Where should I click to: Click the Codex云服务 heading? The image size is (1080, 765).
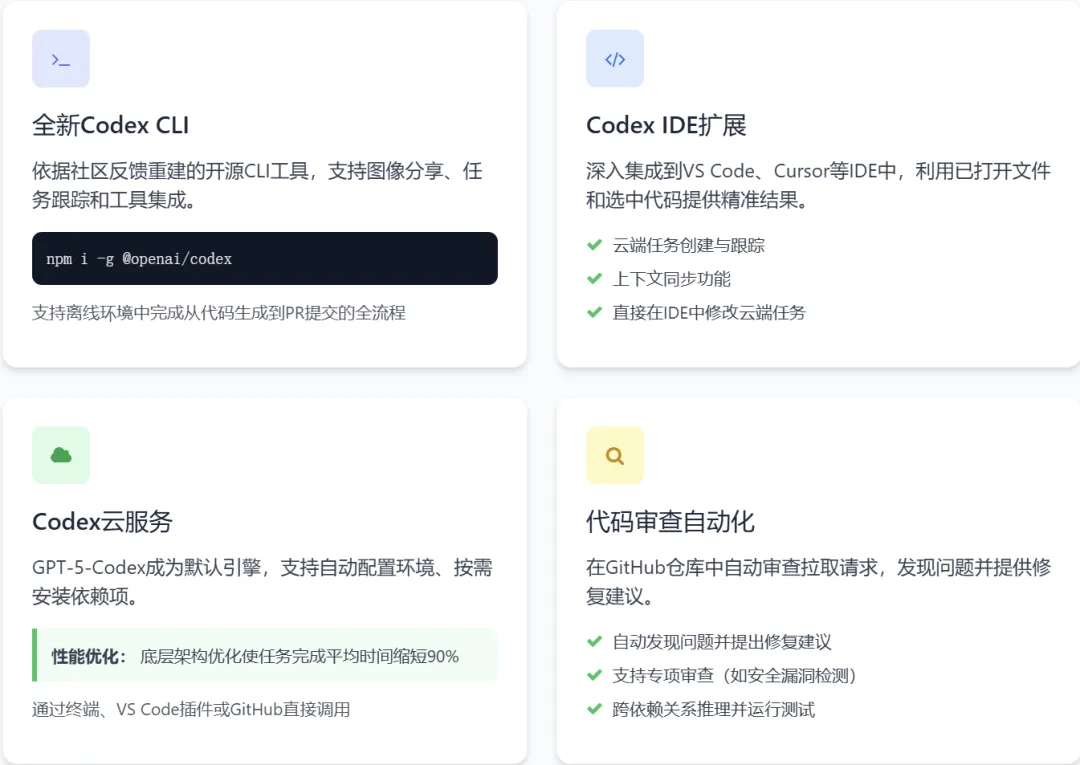coord(102,522)
